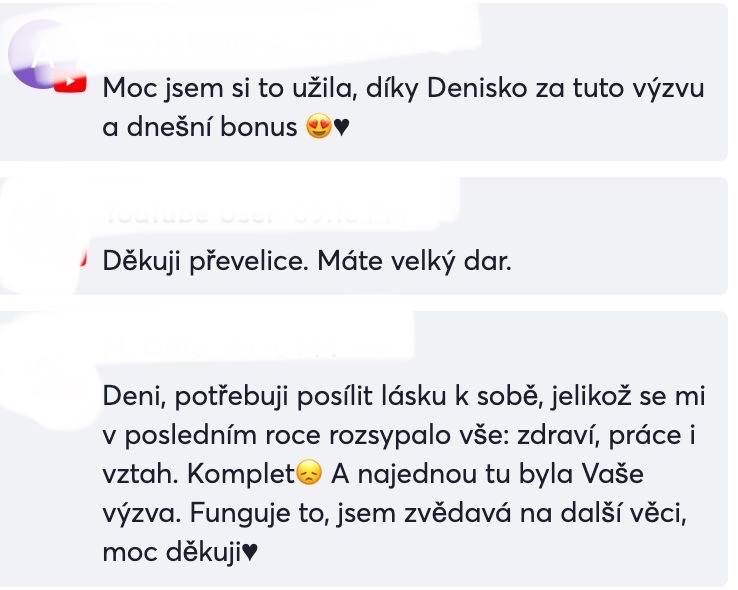Click the words "moc děkuji" in last comment

pos(172,551)
